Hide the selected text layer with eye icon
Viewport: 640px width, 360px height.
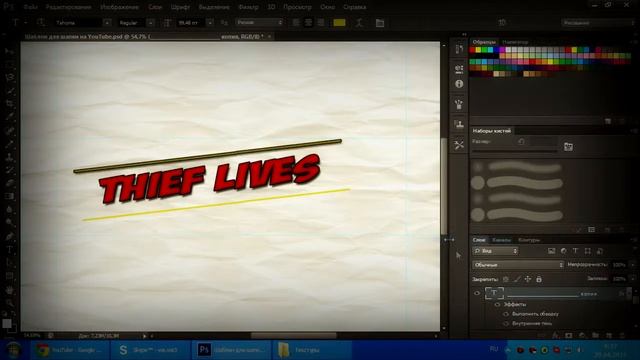(x=477, y=293)
